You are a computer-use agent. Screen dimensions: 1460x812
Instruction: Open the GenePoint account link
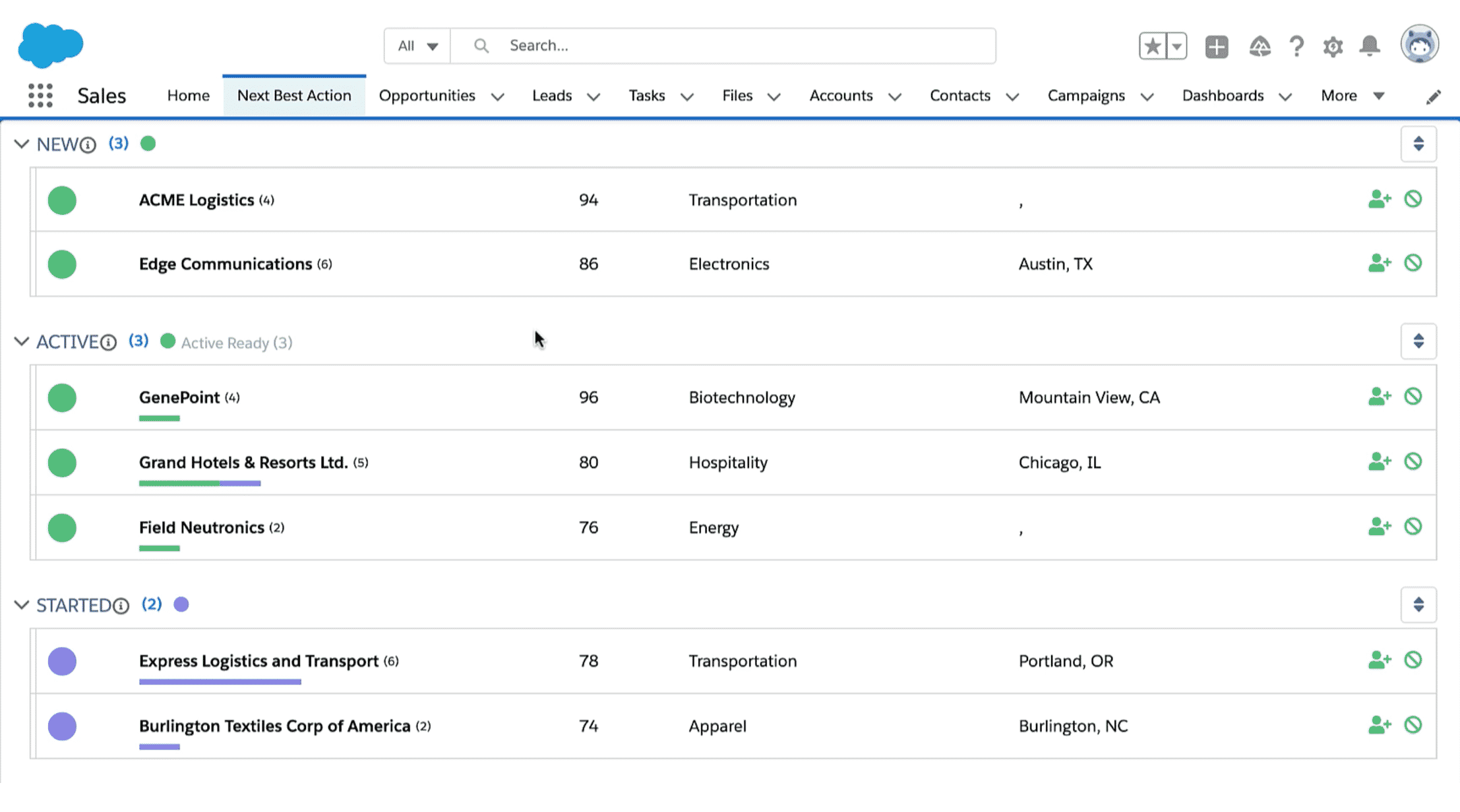(x=179, y=397)
